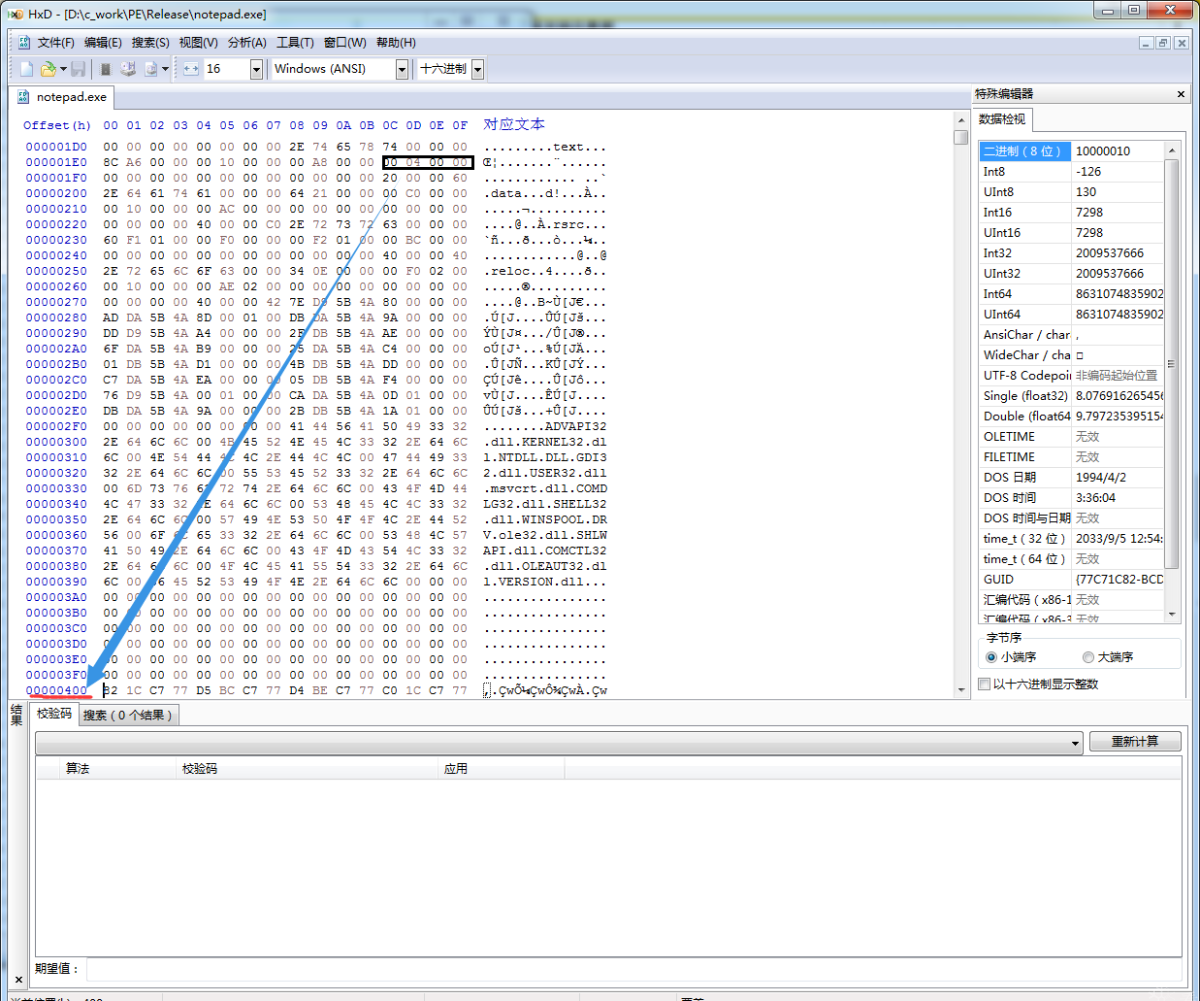
Task: Click the 期望值 input field
Action: 635,968
